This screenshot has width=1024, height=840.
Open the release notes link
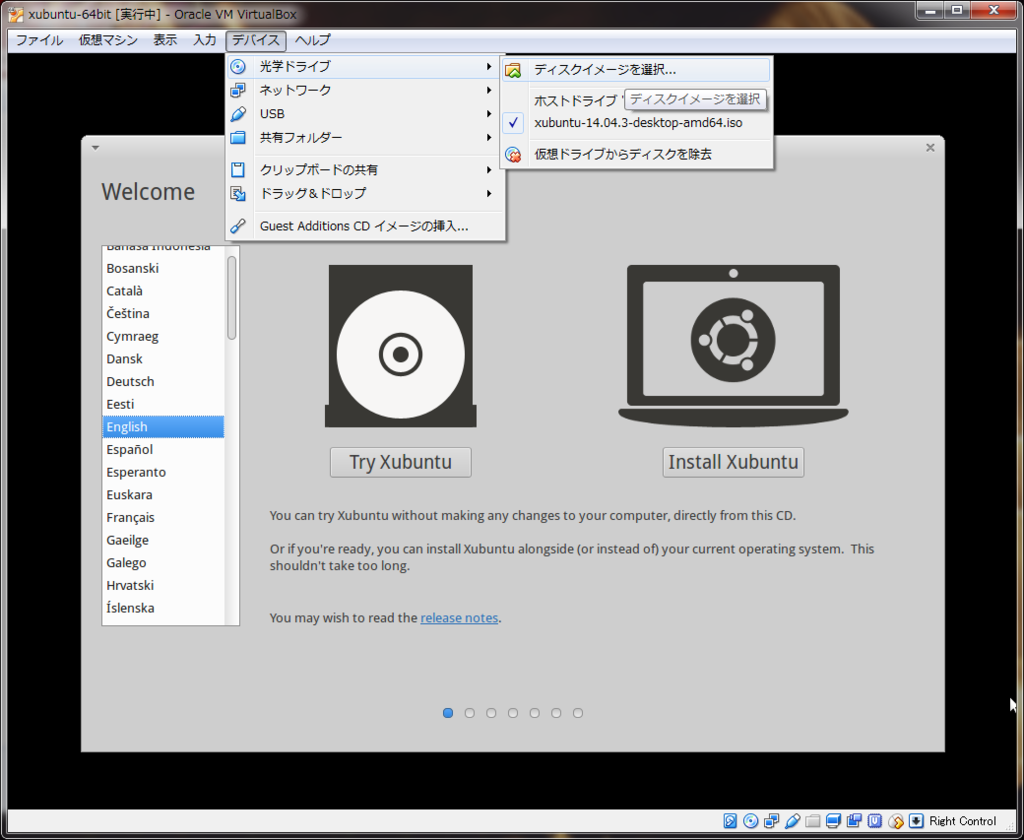point(459,618)
